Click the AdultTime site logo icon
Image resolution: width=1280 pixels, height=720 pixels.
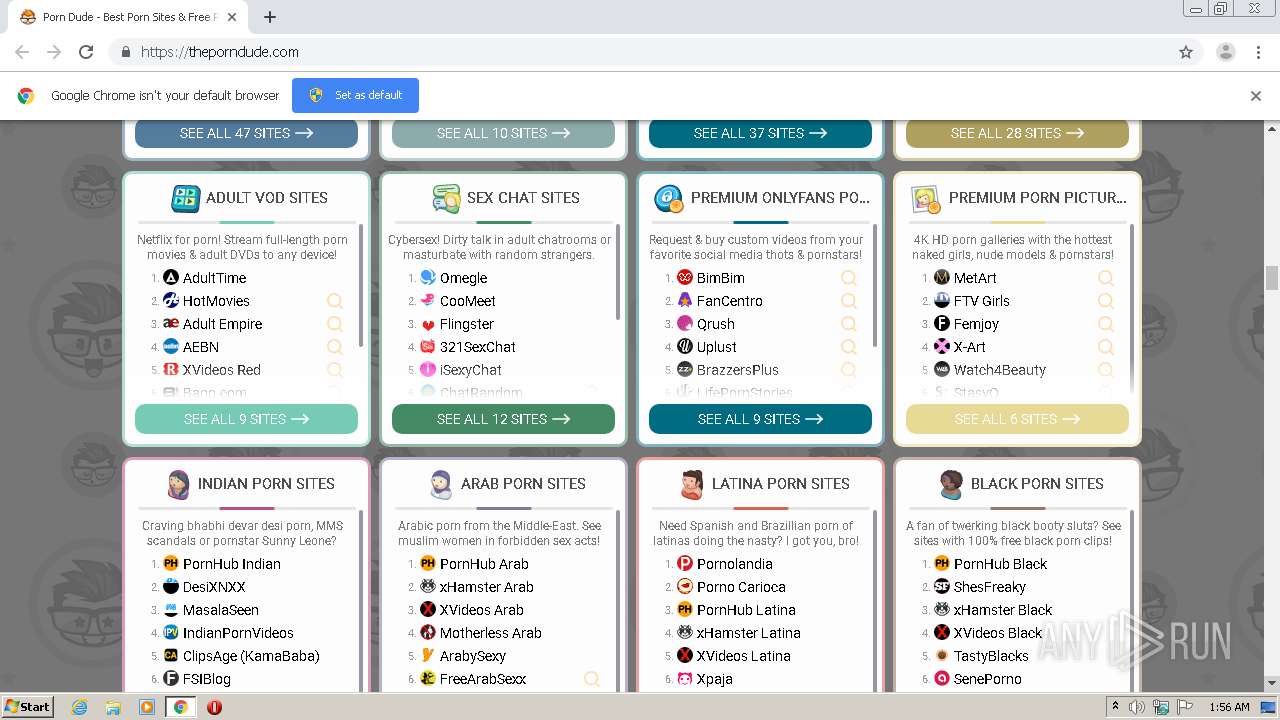pyautogui.click(x=171, y=278)
